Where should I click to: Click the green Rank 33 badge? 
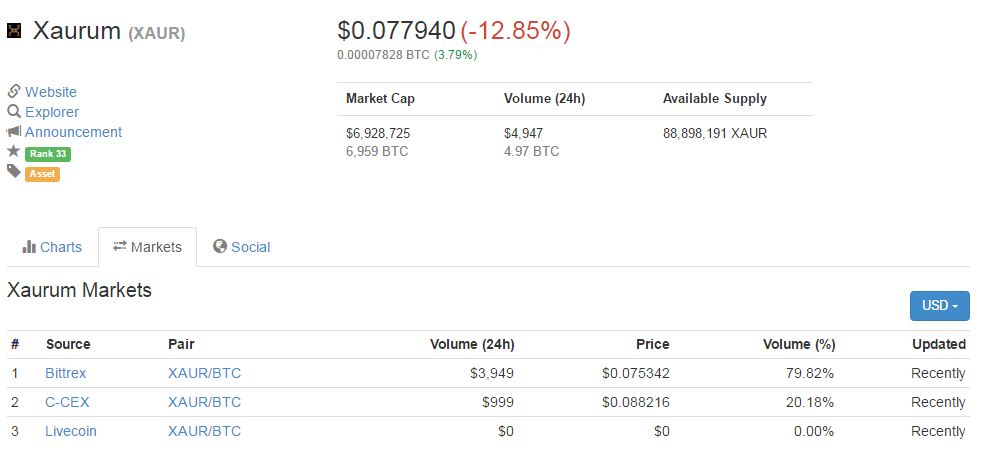[x=48, y=154]
